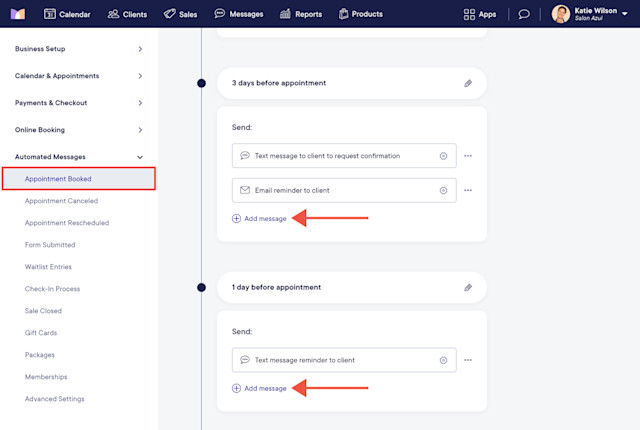Collapse the Automated Messages section
Image resolution: width=640 pixels, height=430 pixels.
pyautogui.click(x=79, y=157)
